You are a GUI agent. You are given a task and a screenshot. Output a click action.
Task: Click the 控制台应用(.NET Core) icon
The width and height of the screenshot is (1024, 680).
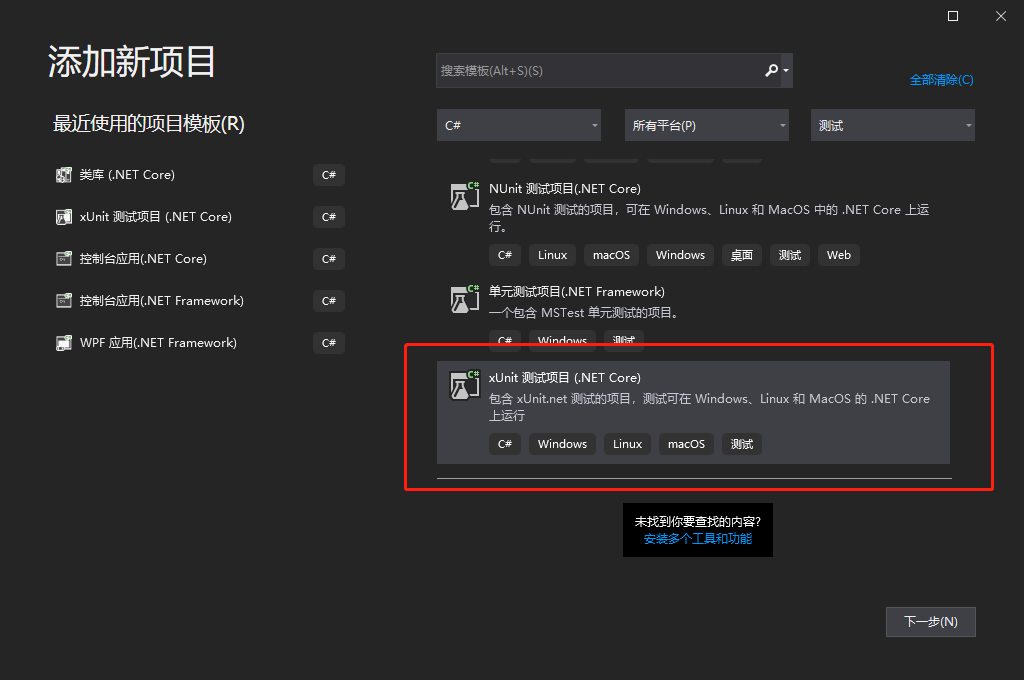coord(63,259)
